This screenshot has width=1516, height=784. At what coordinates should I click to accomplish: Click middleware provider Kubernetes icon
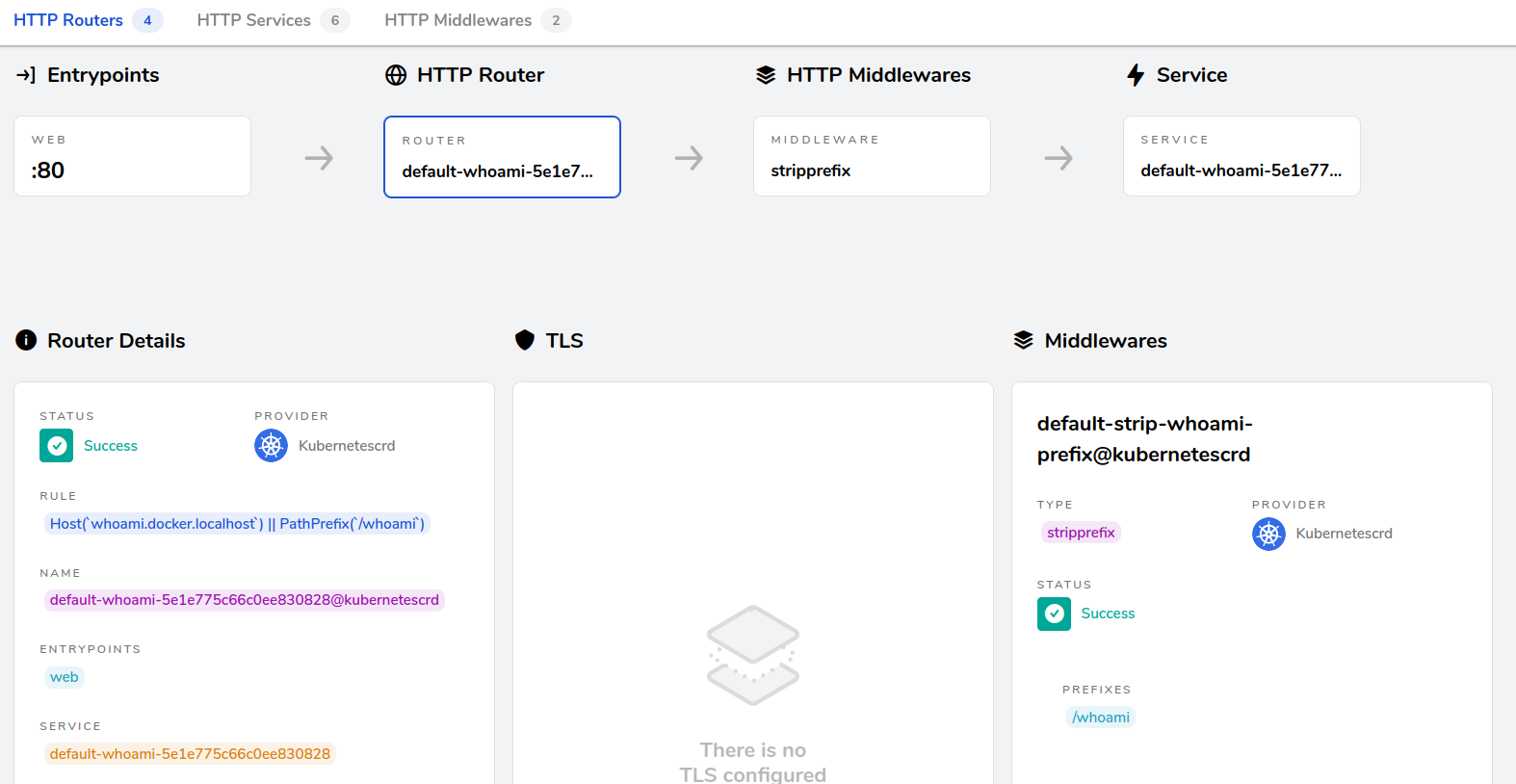(x=1268, y=534)
